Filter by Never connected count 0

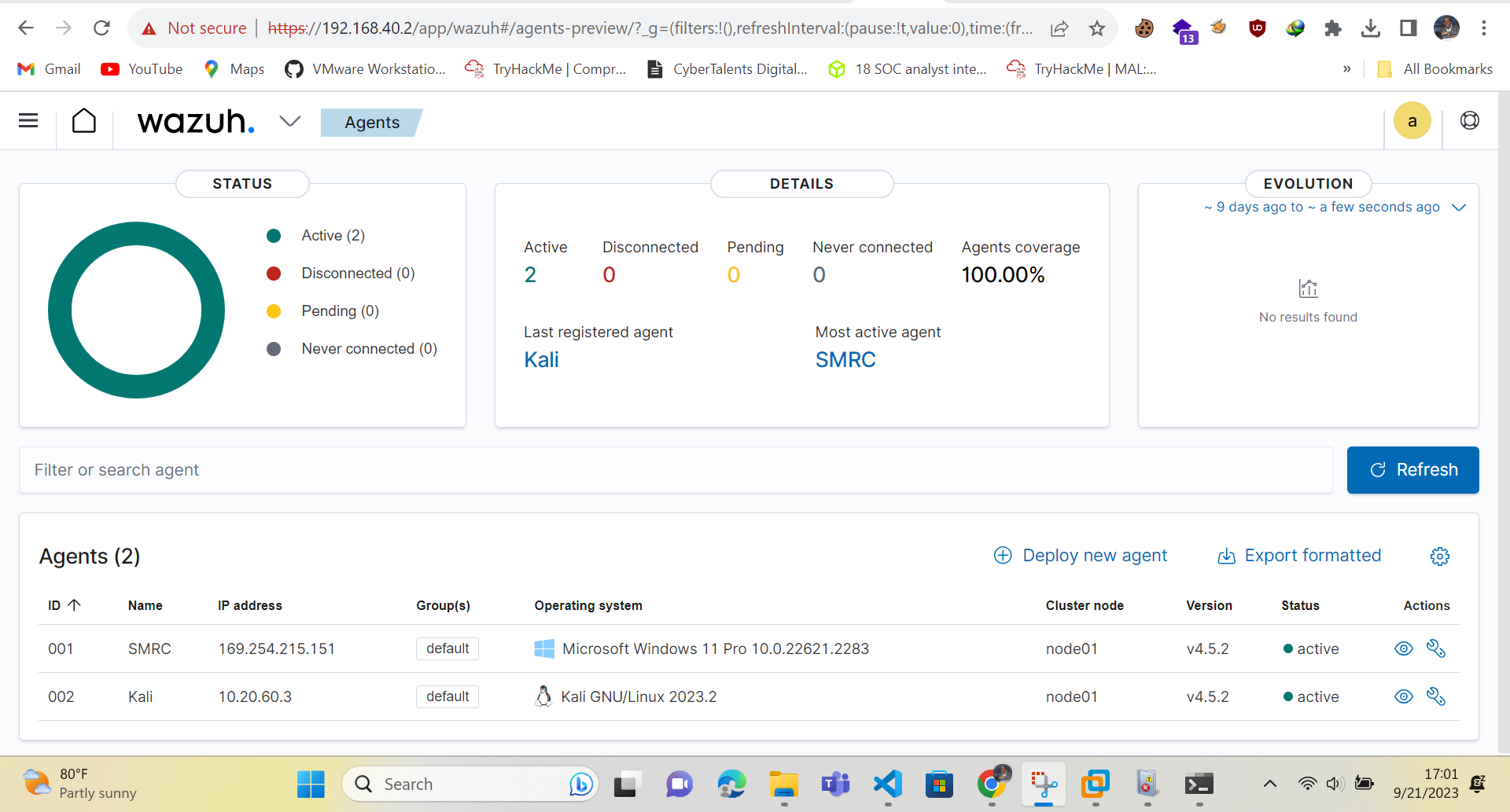tap(819, 274)
